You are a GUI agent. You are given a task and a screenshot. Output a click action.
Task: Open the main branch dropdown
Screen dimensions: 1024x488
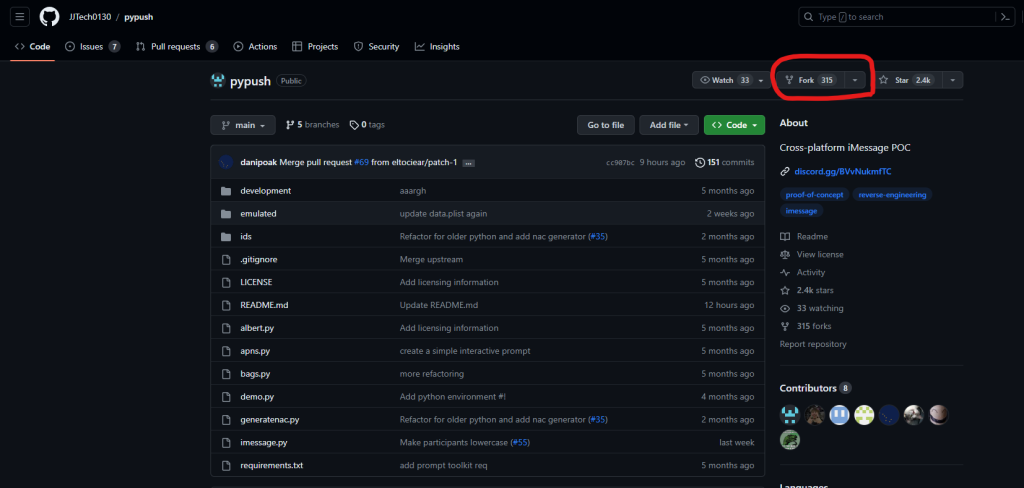pyautogui.click(x=243, y=125)
